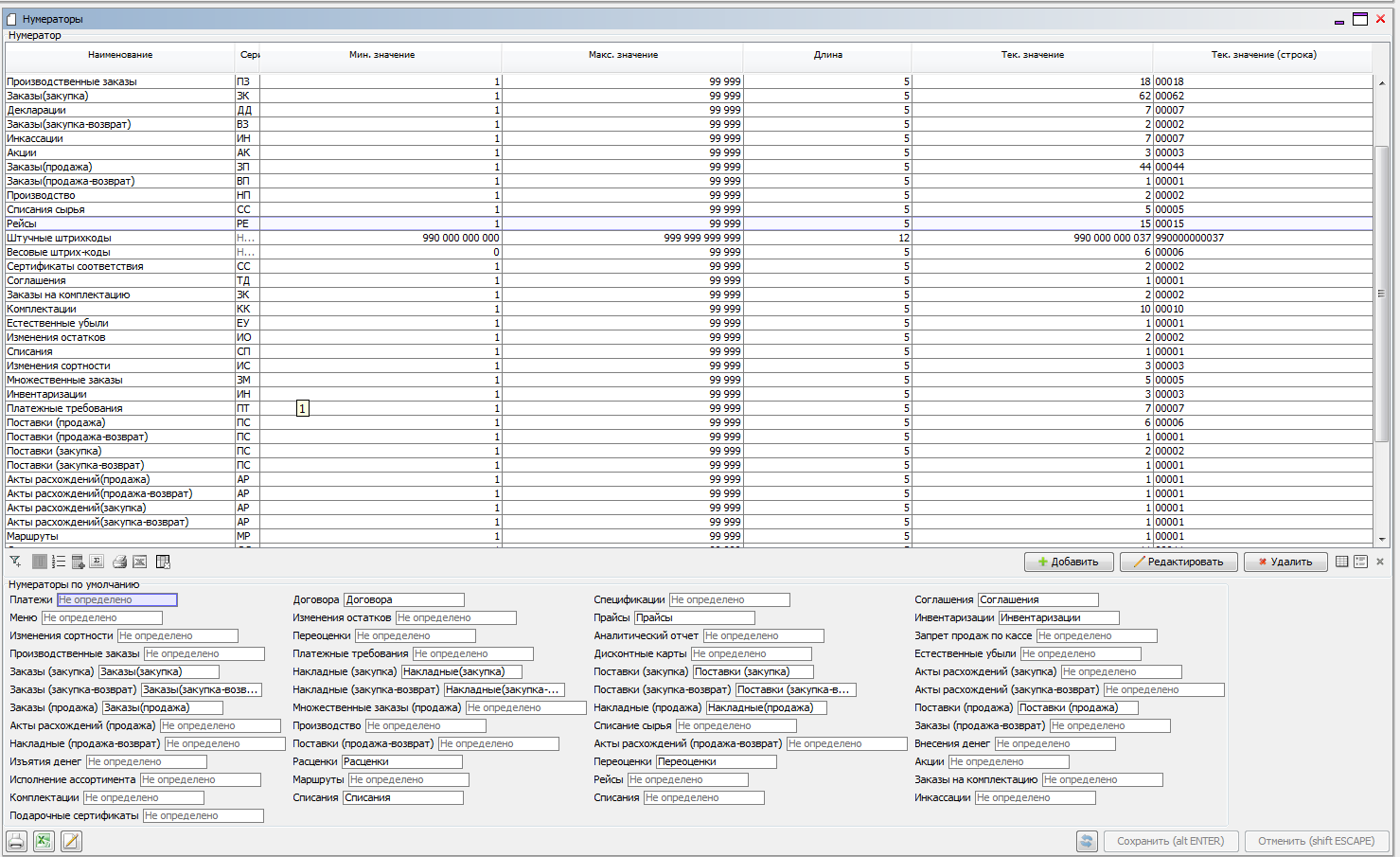Open the Платежи default numerator field
Image resolution: width=1400 pixels, height=857 pixels.
tap(116, 599)
